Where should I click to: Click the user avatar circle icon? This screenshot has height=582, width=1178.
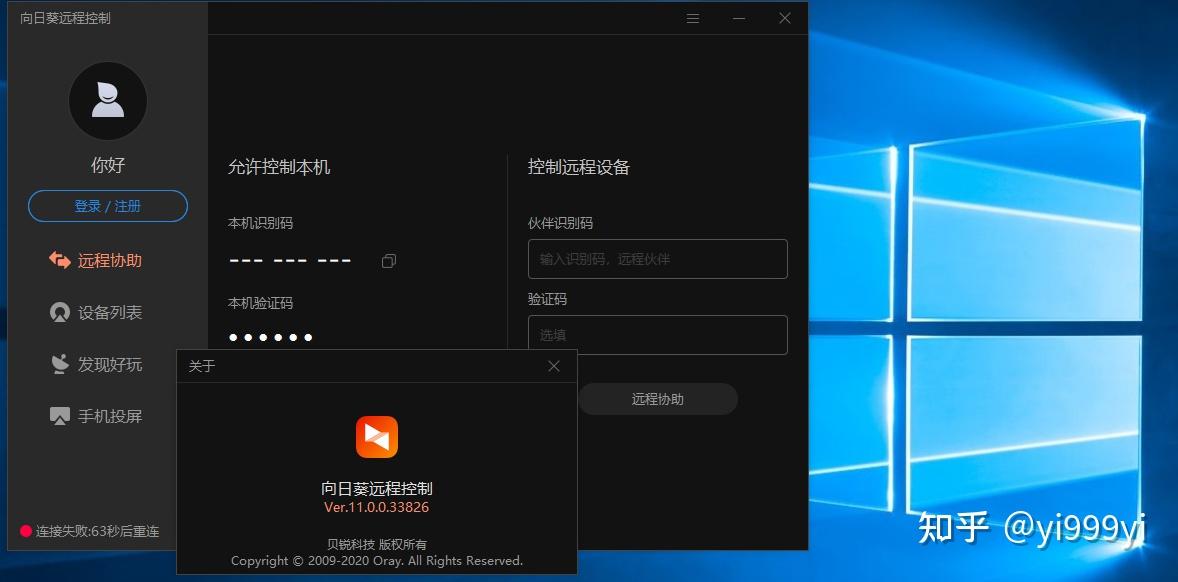107,101
